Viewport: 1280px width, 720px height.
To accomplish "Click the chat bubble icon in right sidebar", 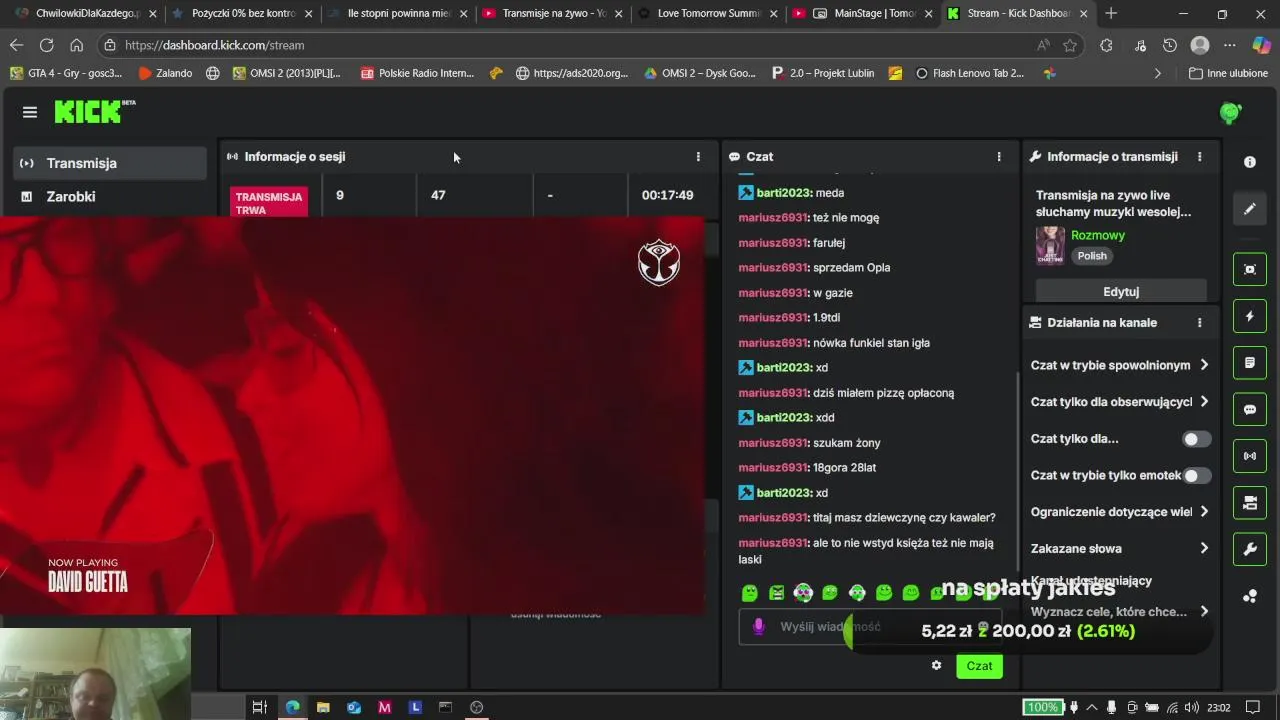I will 1250,410.
